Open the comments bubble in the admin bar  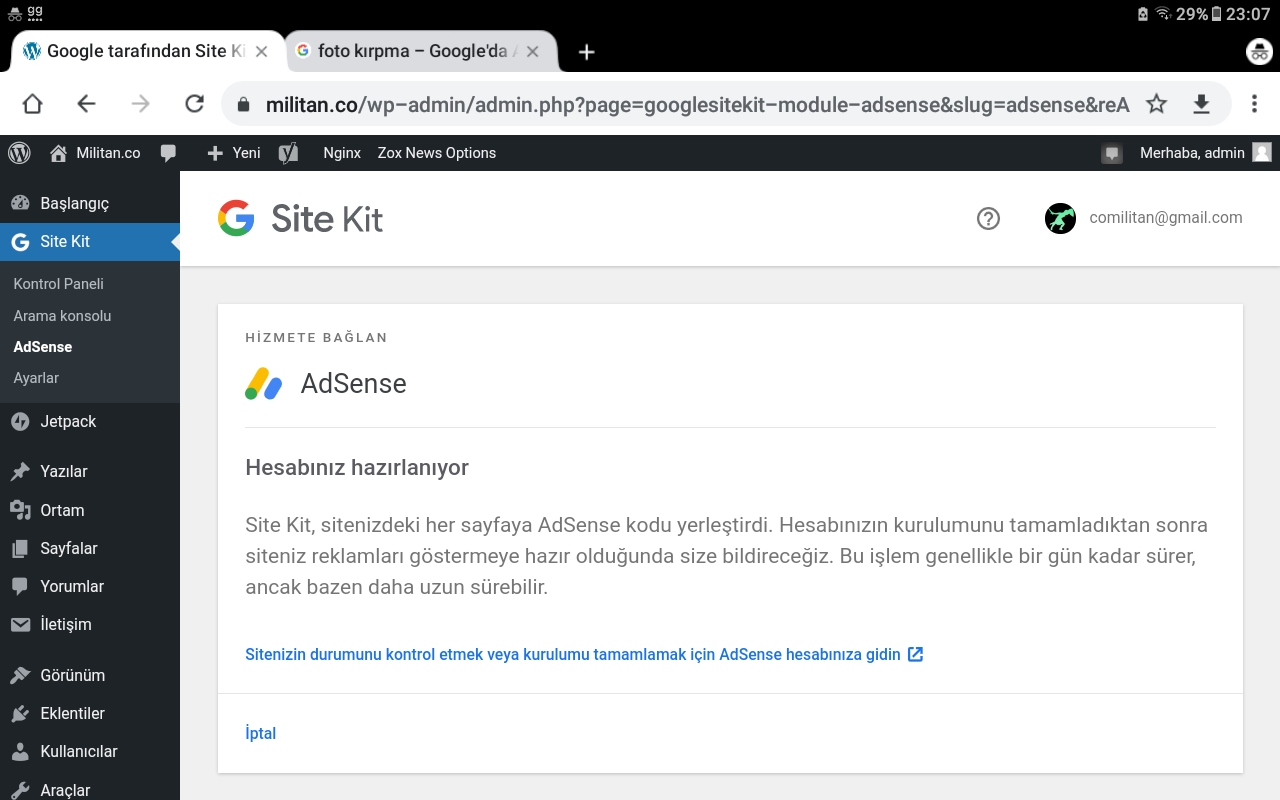pyautogui.click(x=169, y=153)
